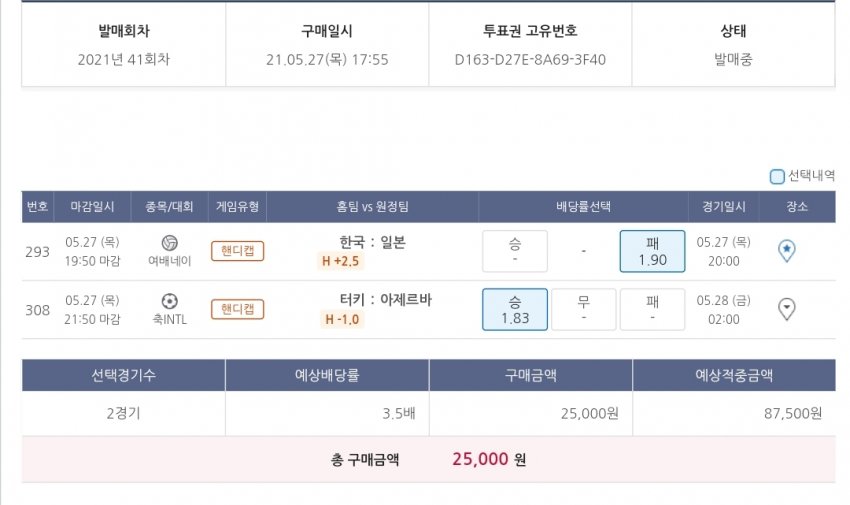
Task: Click the volleyball sport icon in row 293
Action: [168, 243]
